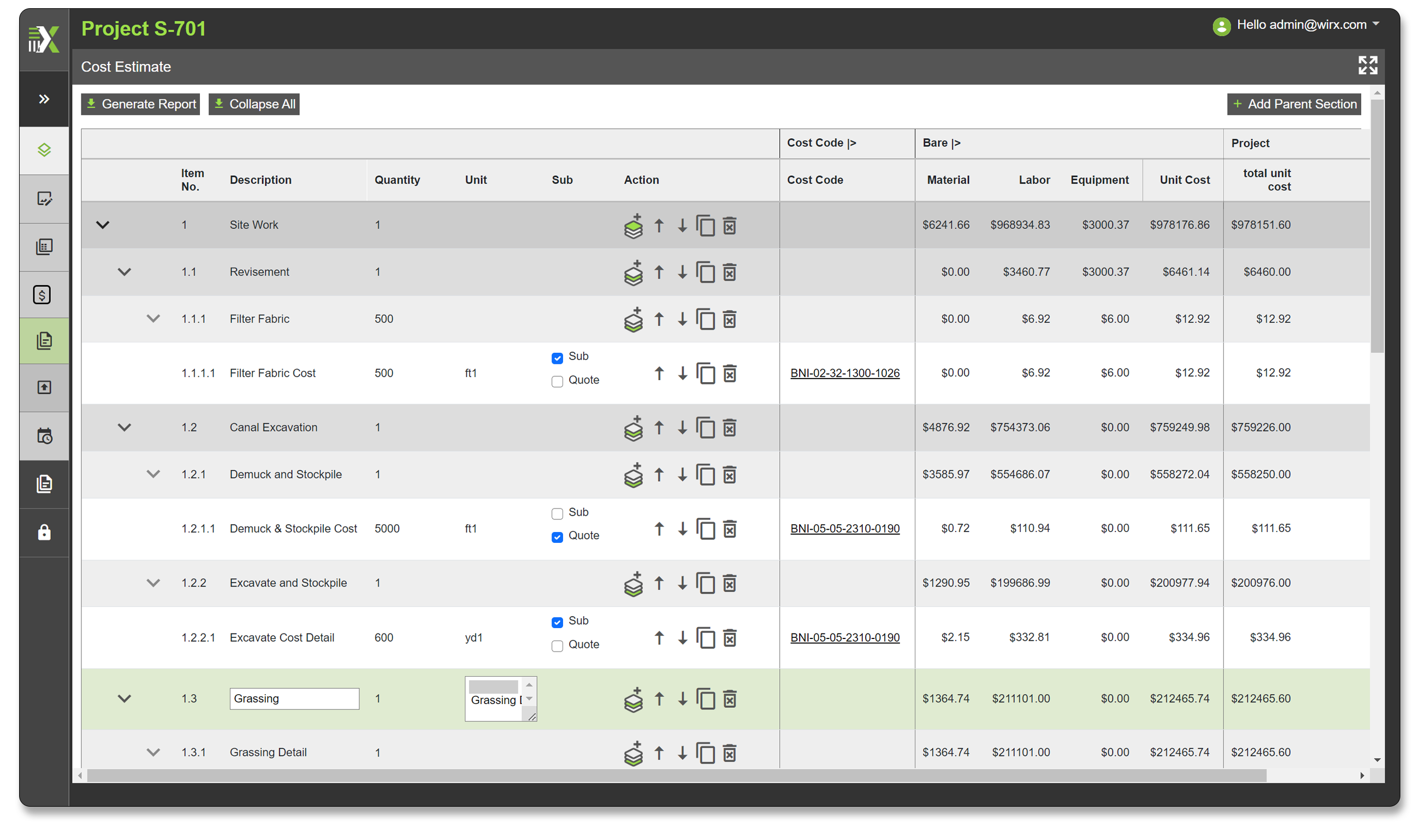Open BNI-05-05-2310-0190 cost code link
The width and height of the screenshot is (1420, 840).
pos(845,527)
